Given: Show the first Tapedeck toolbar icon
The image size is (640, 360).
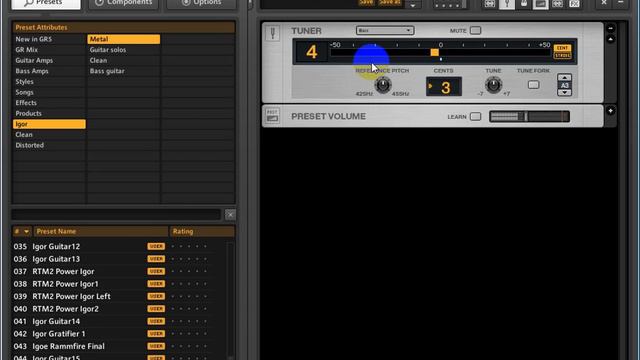Looking at the screenshot, I should coord(490,4).
